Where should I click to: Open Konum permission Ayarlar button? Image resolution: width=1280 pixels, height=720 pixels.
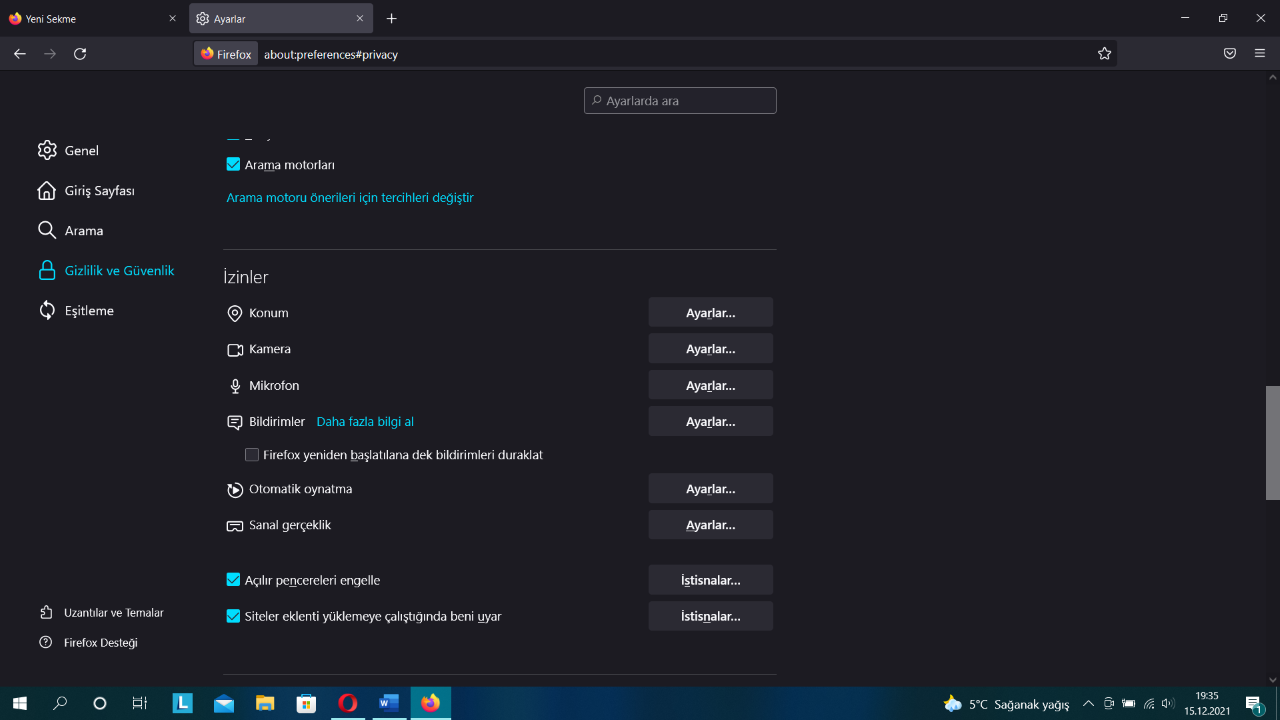tap(711, 312)
